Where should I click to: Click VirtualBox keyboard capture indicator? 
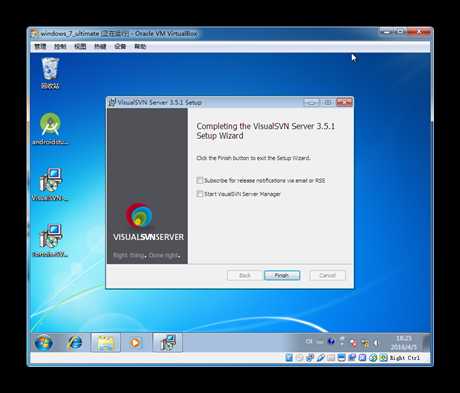(x=383, y=358)
